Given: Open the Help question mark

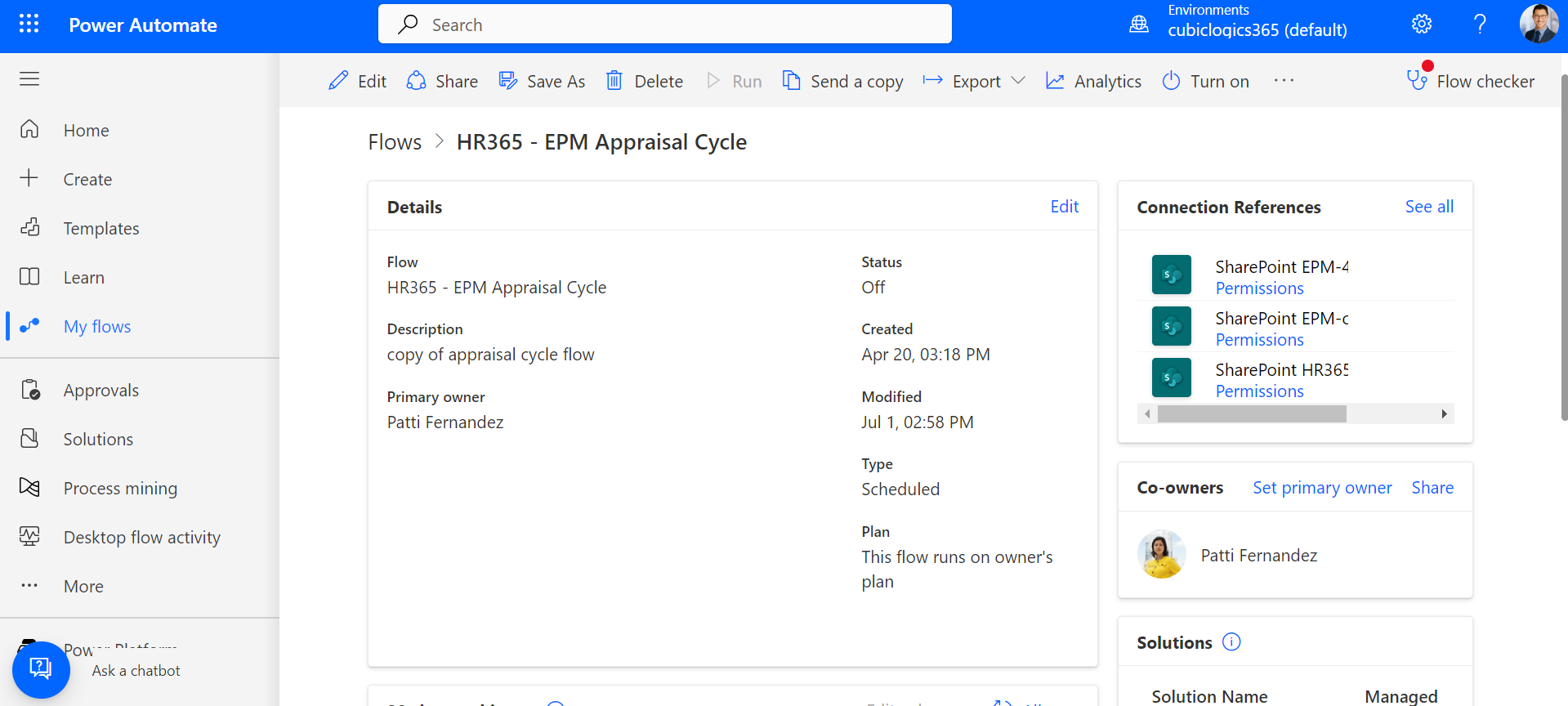Looking at the screenshot, I should (1480, 24).
